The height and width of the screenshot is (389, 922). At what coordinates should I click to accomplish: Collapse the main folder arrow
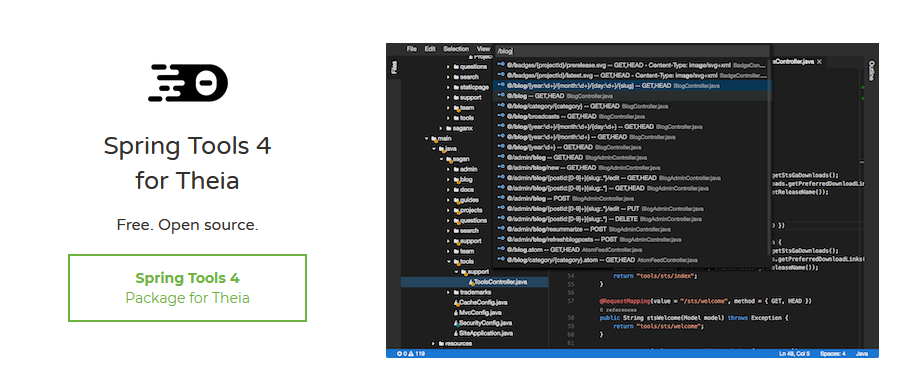point(427,139)
